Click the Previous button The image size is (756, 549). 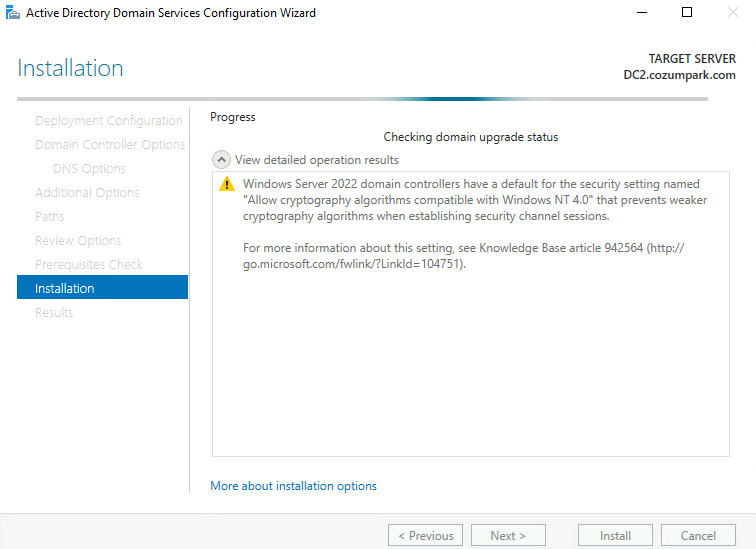tap(425, 536)
